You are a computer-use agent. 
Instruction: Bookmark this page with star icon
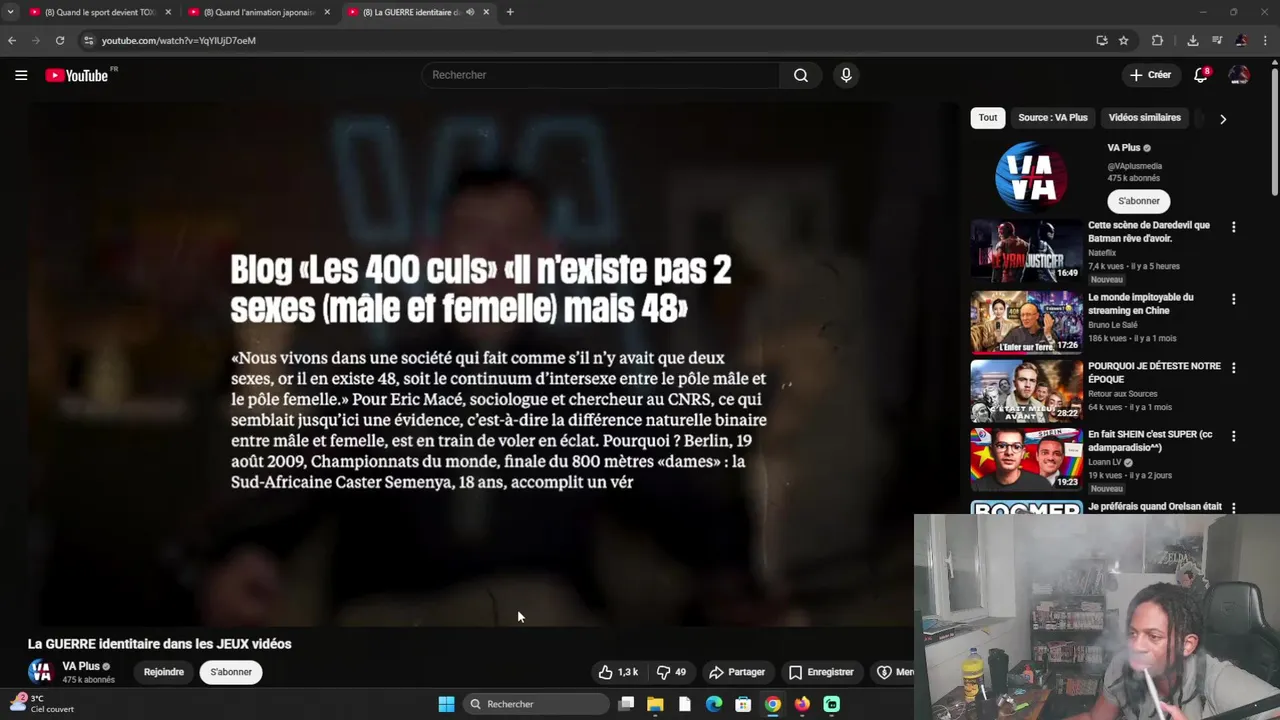click(1124, 40)
